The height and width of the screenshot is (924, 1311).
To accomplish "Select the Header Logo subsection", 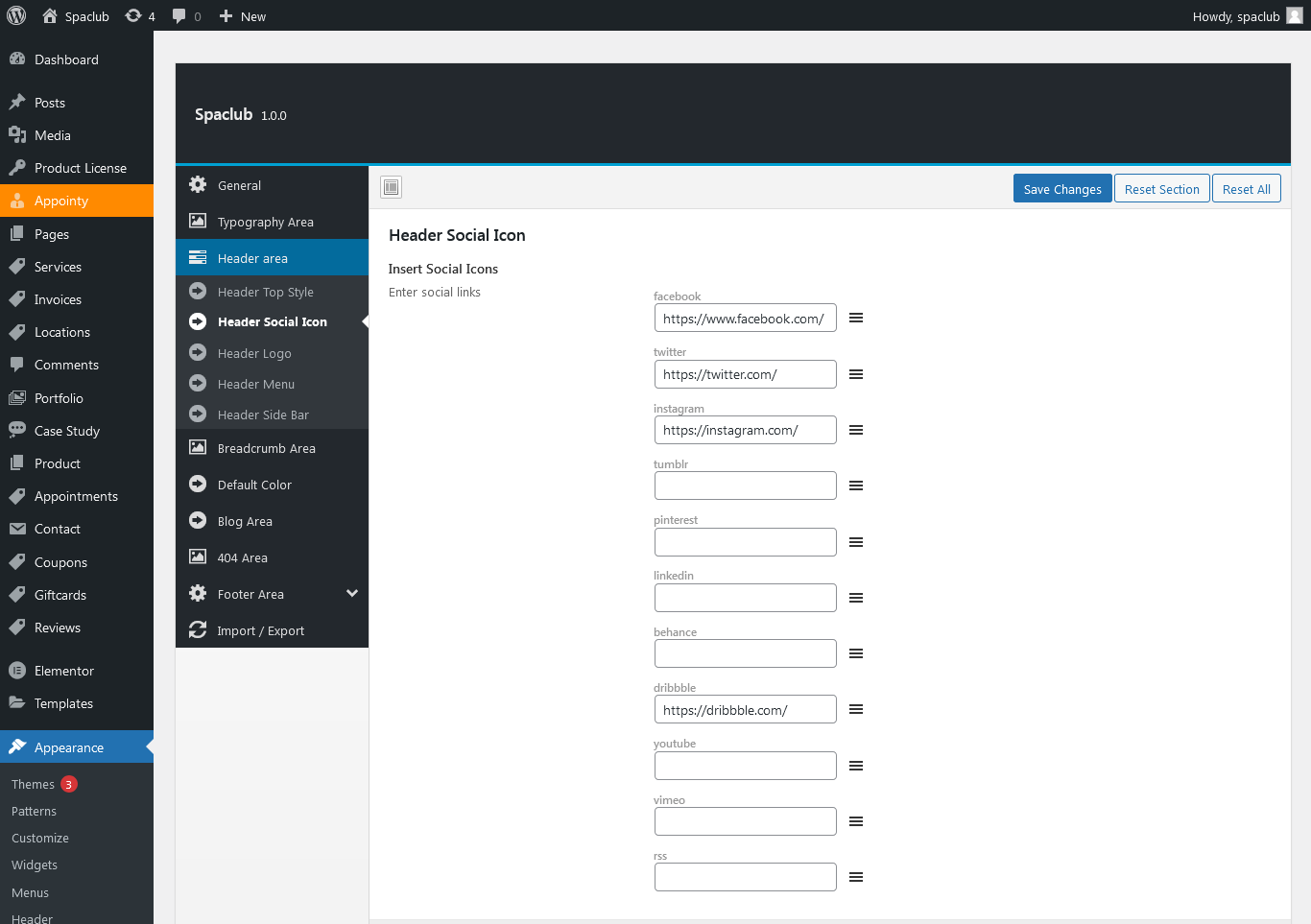I will (272, 353).
